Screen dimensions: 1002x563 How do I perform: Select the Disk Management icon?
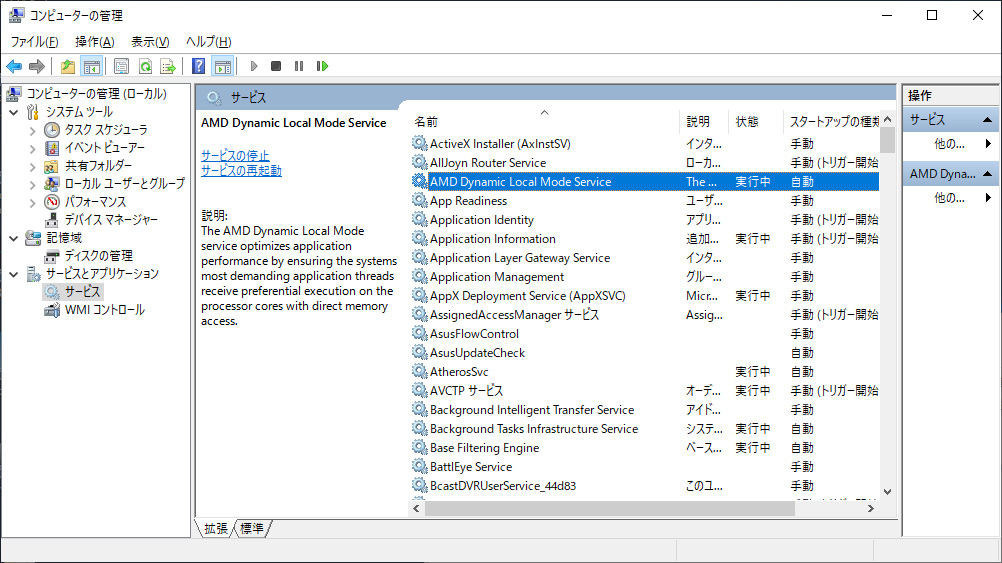point(52,256)
